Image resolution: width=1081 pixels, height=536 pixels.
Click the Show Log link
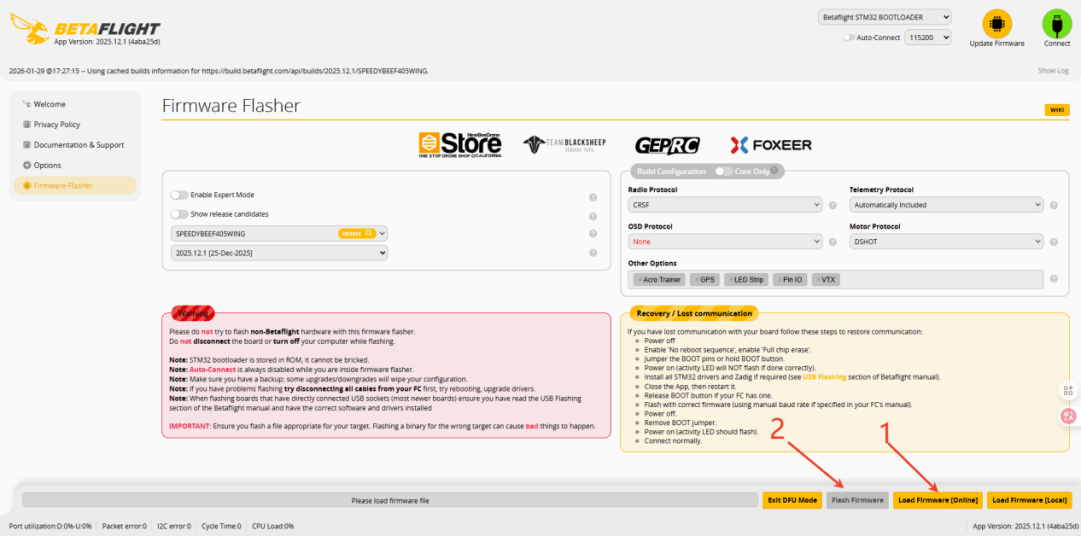[x=1053, y=70]
